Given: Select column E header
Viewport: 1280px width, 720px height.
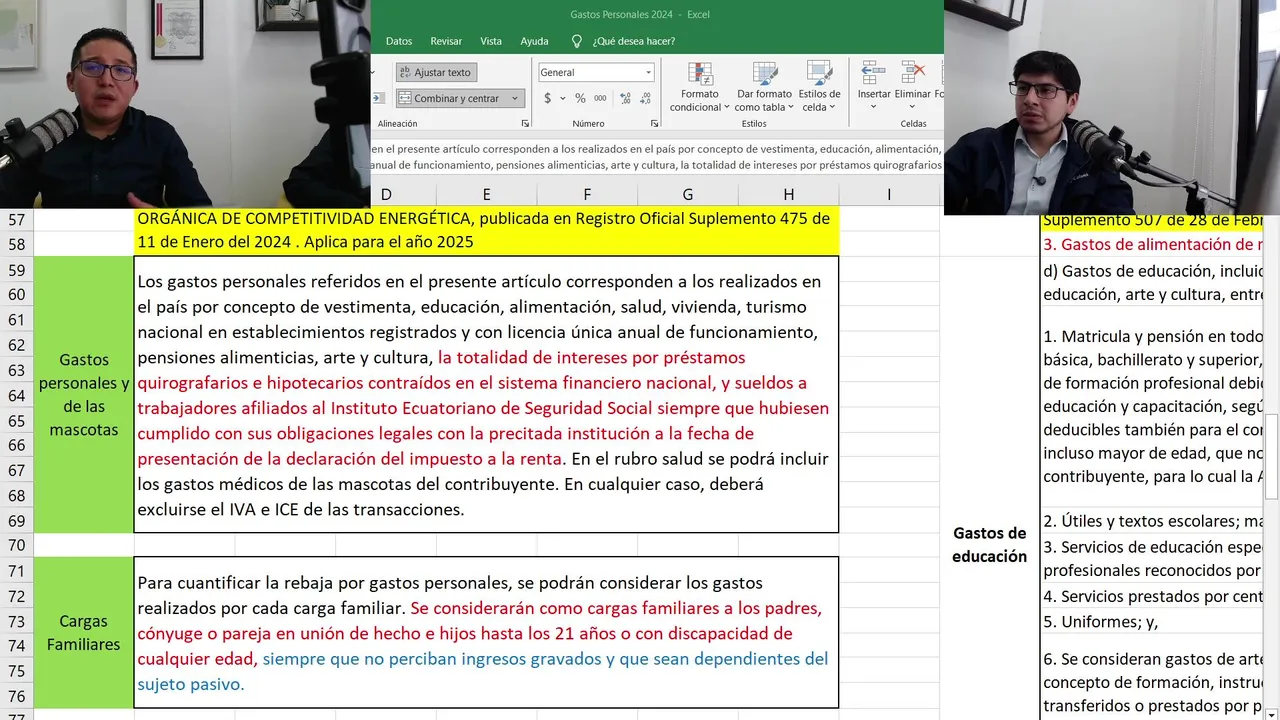Looking at the screenshot, I should tap(486, 194).
